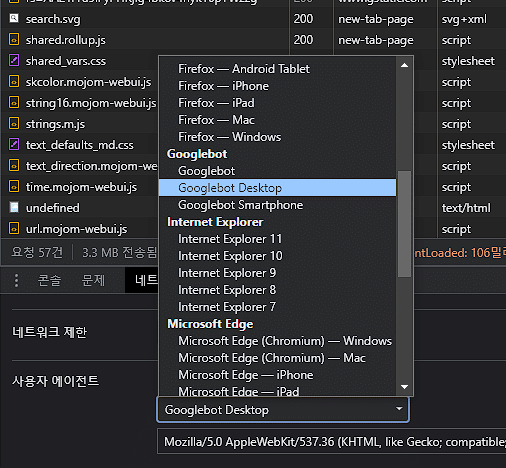Click the search.svg file icon
This screenshot has height=468, width=506.
coord(14,18)
